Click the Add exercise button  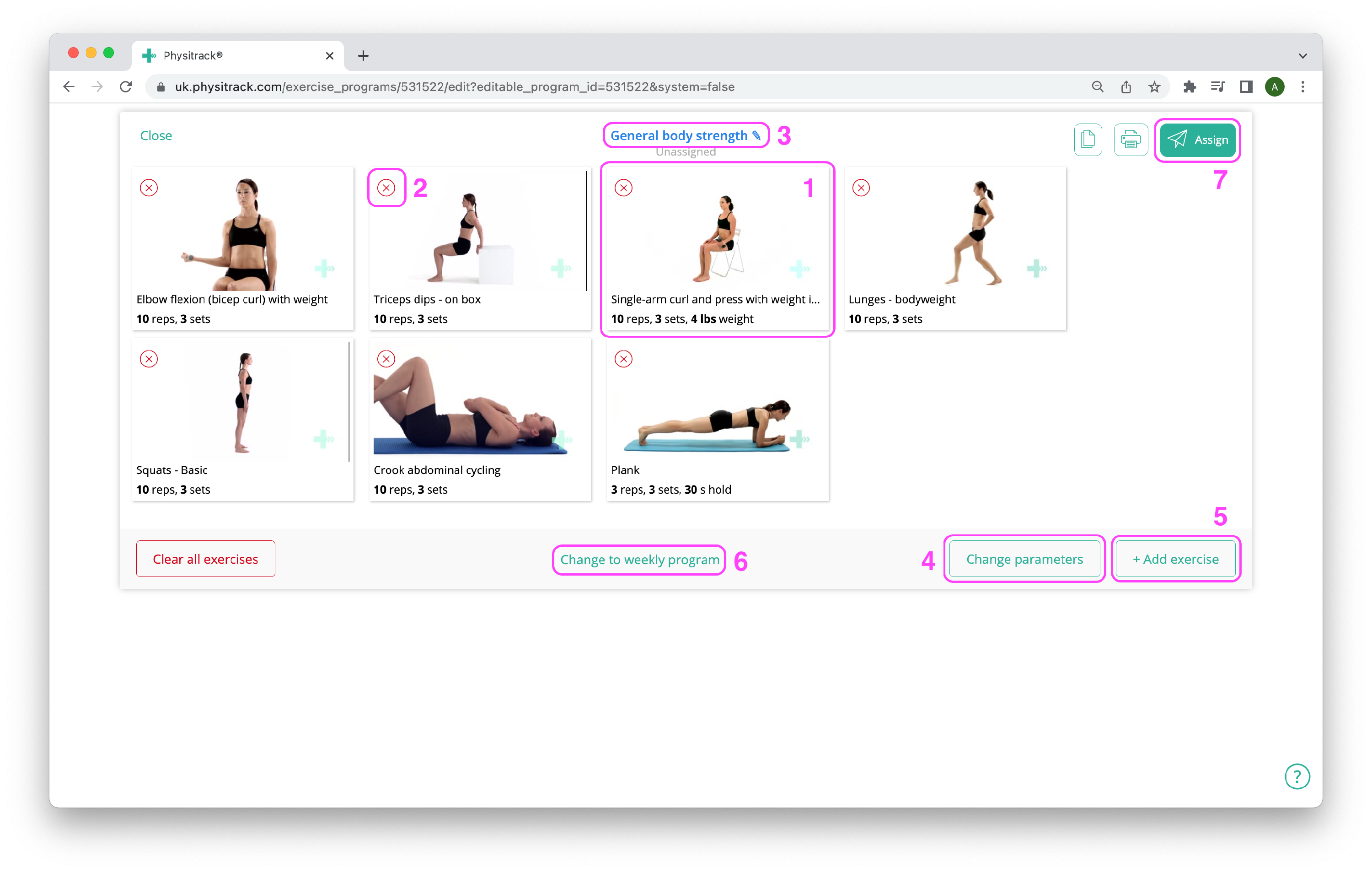(x=1175, y=559)
